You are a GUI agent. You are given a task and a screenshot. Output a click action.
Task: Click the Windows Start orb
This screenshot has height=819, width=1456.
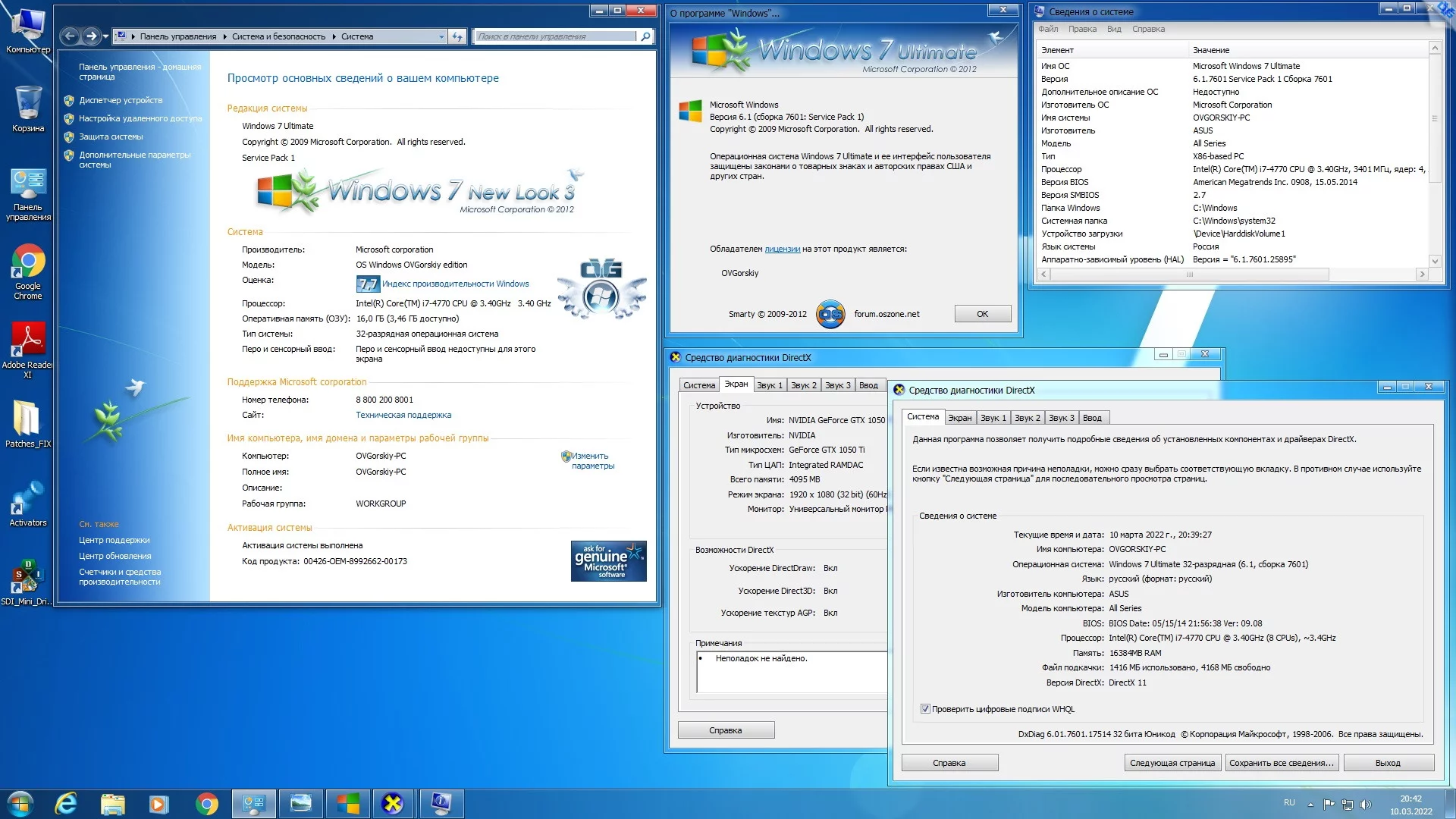coord(20,803)
